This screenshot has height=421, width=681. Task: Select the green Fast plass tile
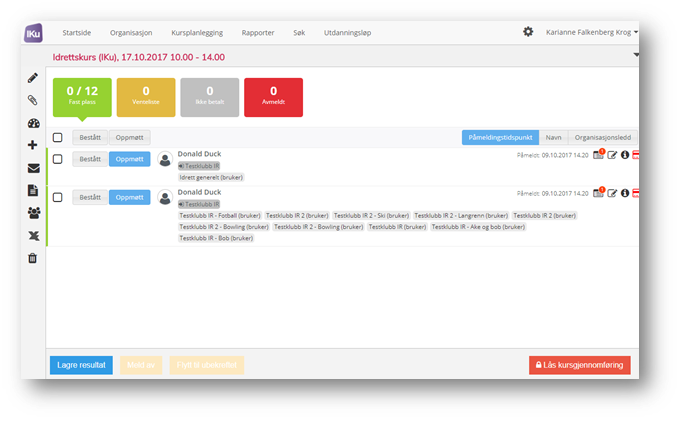click(x=82, y=97)
